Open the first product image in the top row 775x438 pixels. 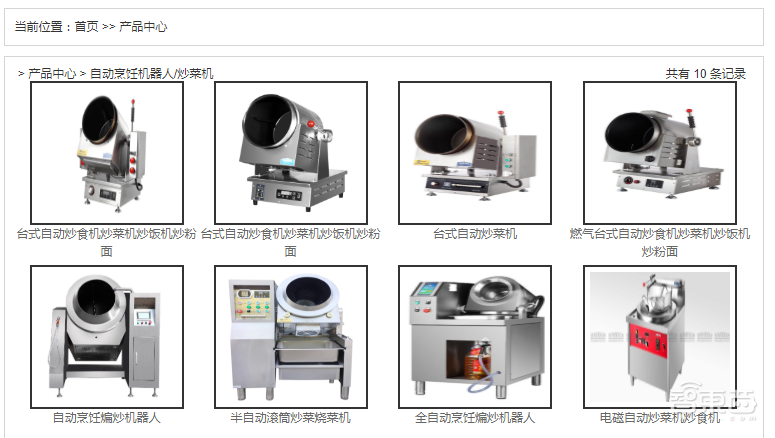[x=107, y=153]
